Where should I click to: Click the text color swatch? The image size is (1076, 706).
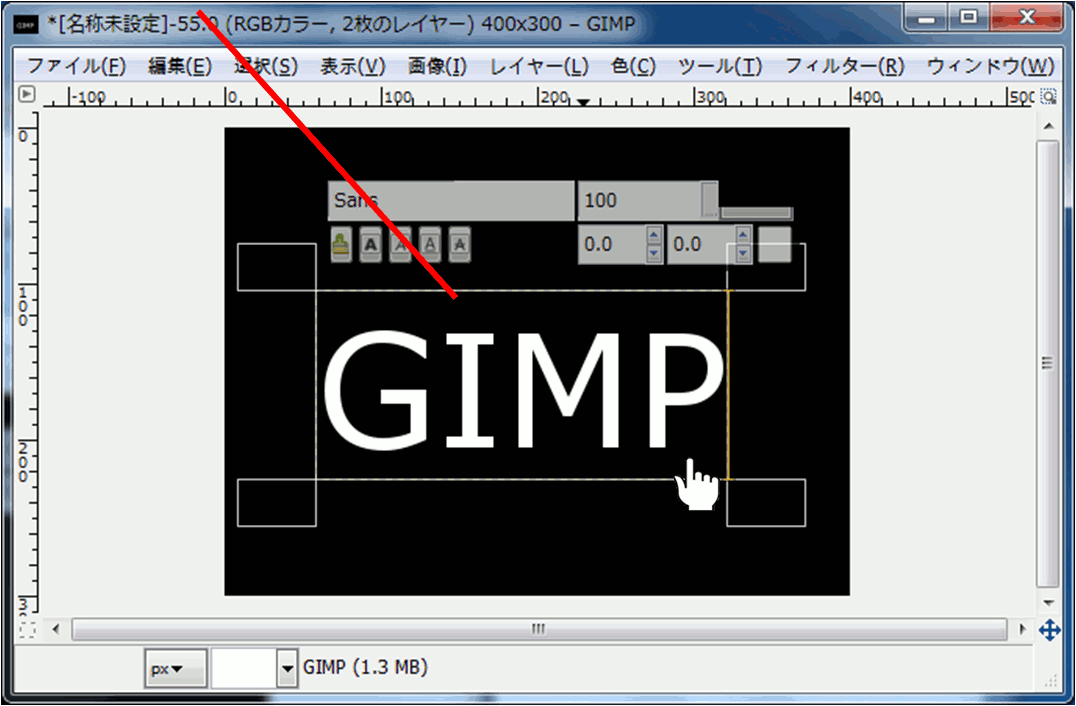(x=774, y=245)
